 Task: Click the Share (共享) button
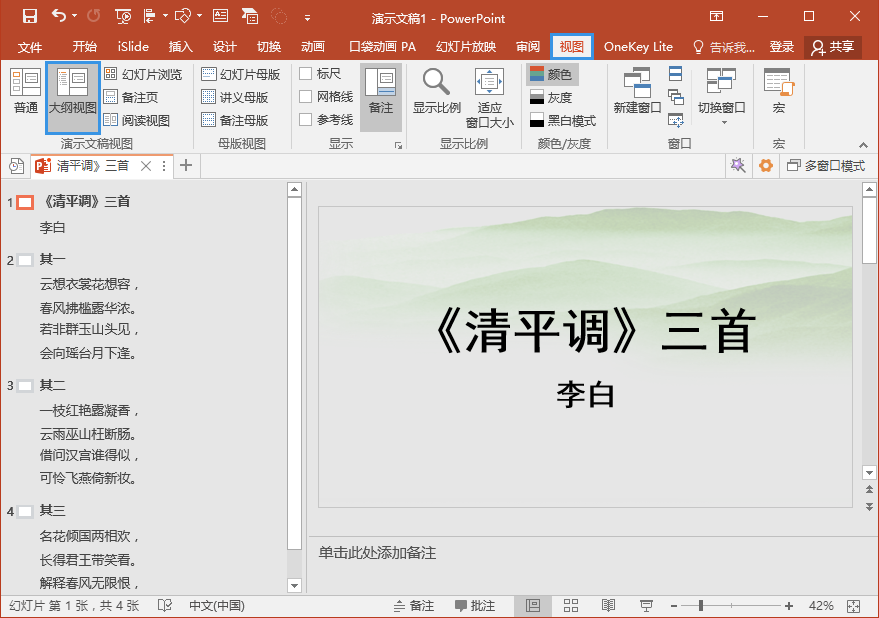click(833, 47)
